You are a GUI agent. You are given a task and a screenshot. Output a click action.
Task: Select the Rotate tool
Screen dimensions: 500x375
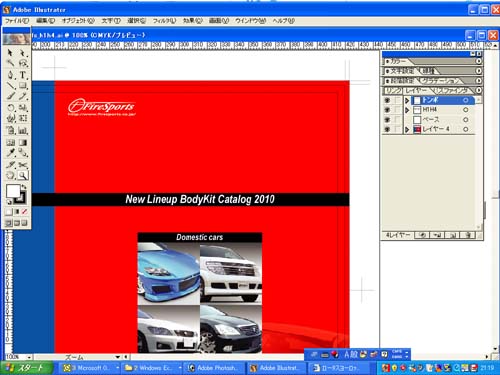pos(11,108)
